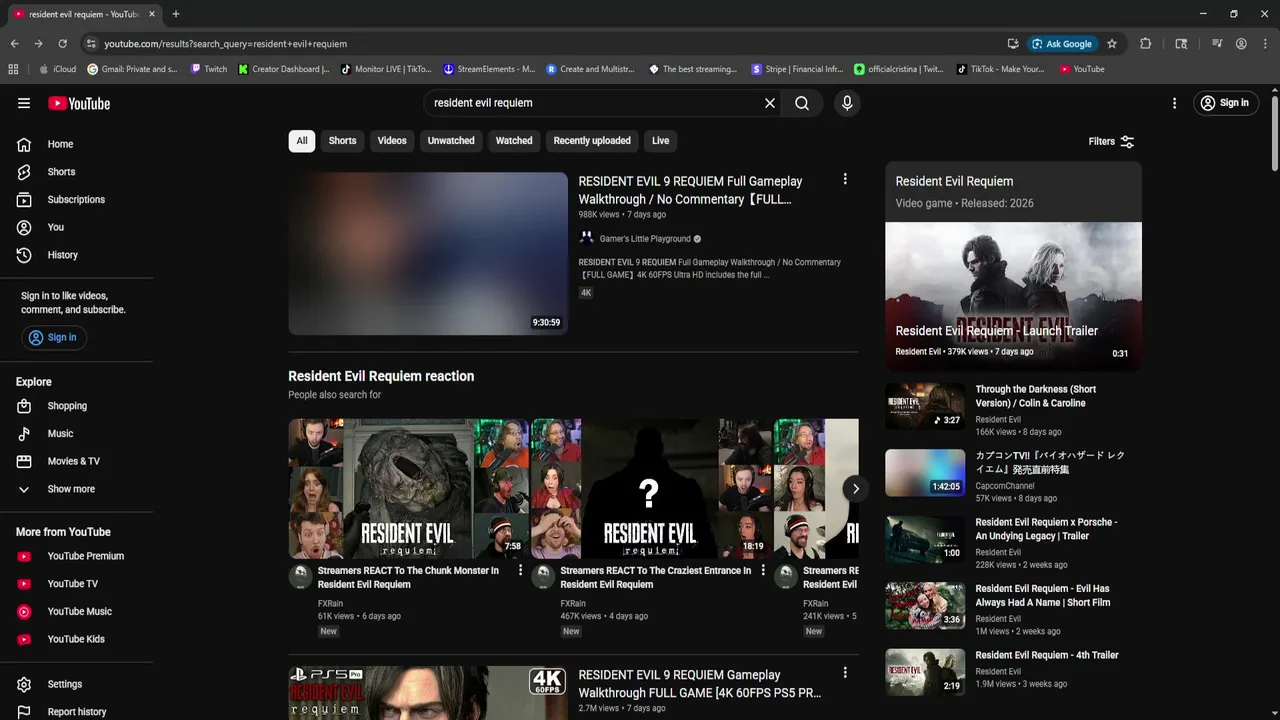Open Through the Darkness Colin & Caroline

click(1036, 396)
